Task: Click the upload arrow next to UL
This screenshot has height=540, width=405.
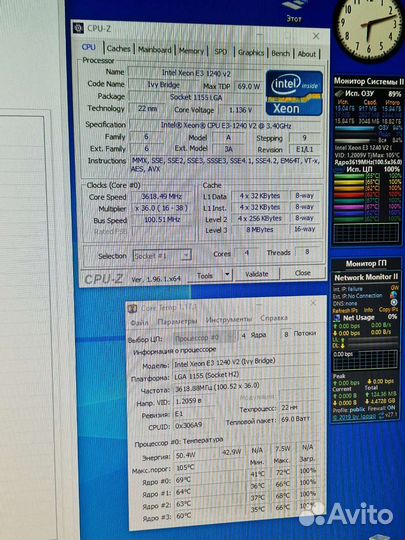Action: [343, 340]
